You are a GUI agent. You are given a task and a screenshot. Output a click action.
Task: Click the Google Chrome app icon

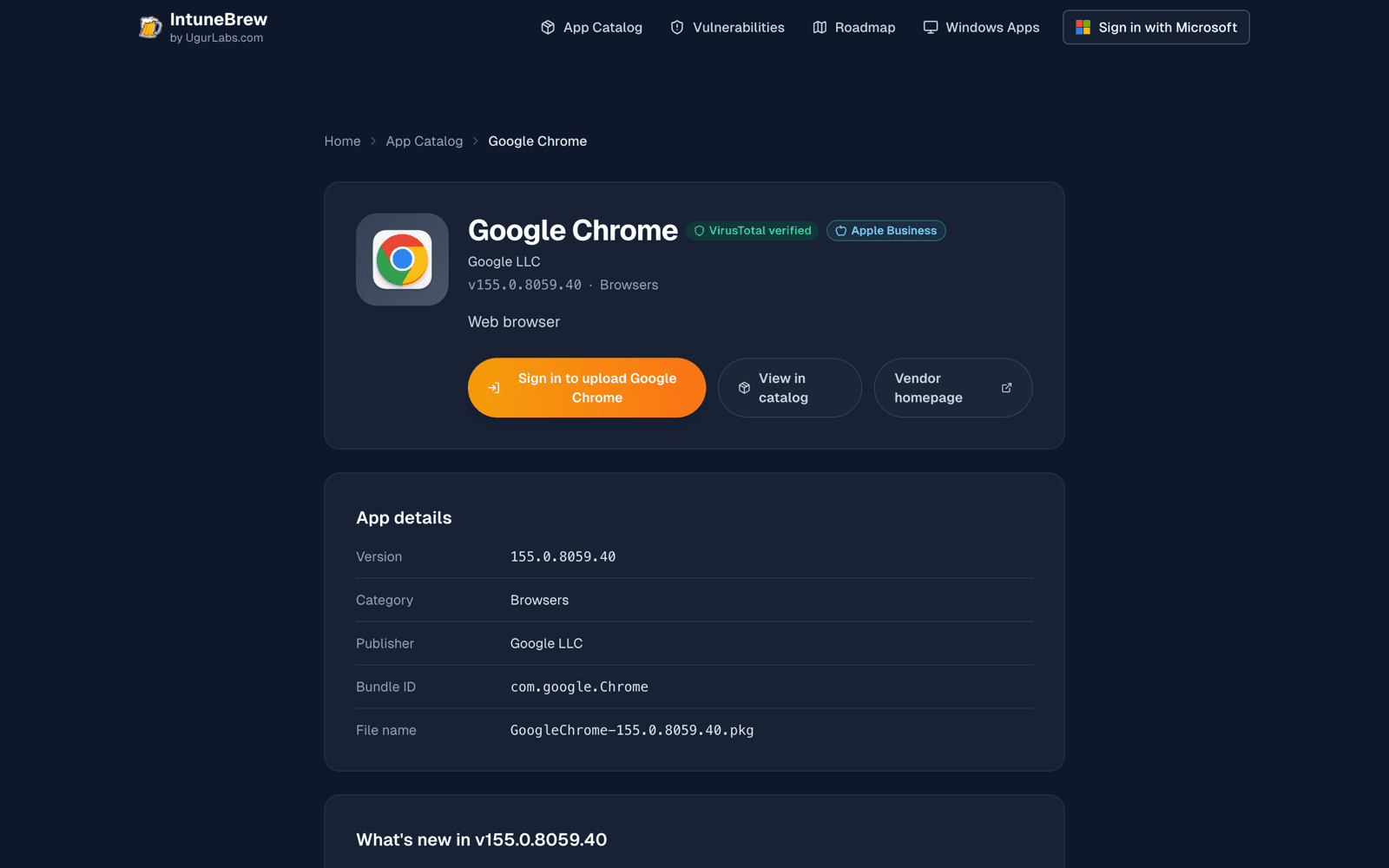click(402, 260)
